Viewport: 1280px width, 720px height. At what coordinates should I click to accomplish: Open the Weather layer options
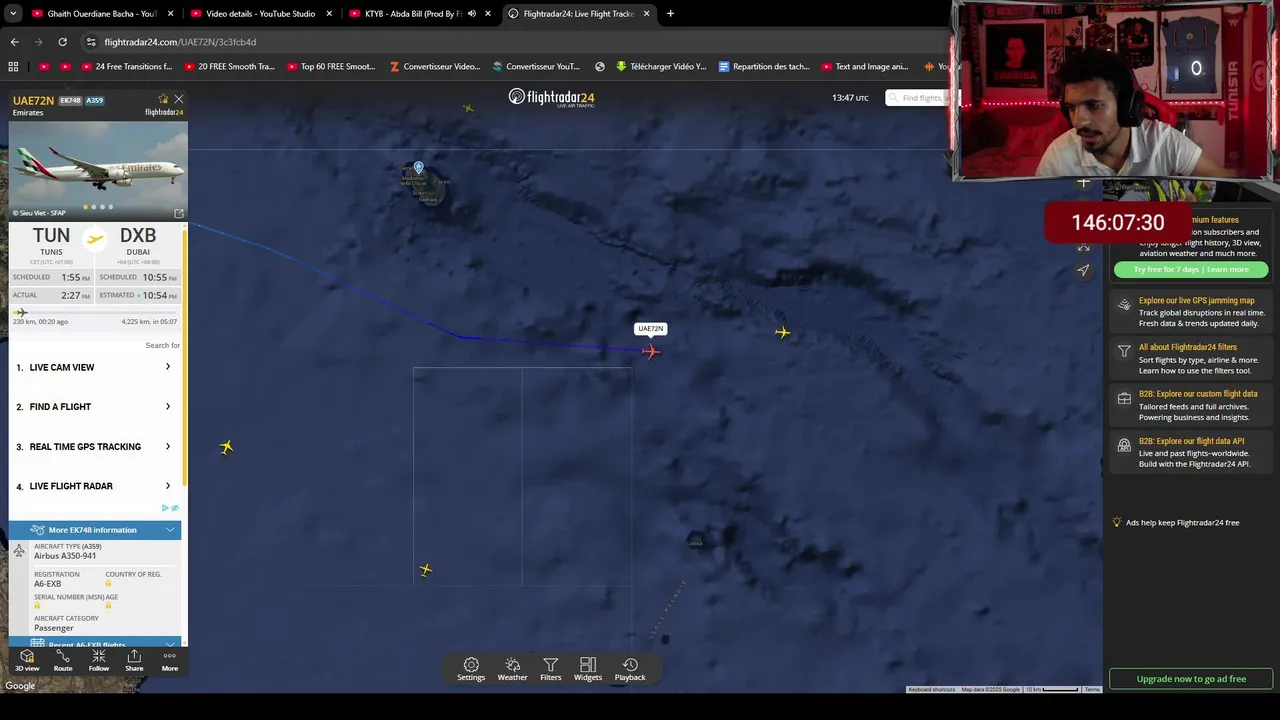tap(512, 670)
